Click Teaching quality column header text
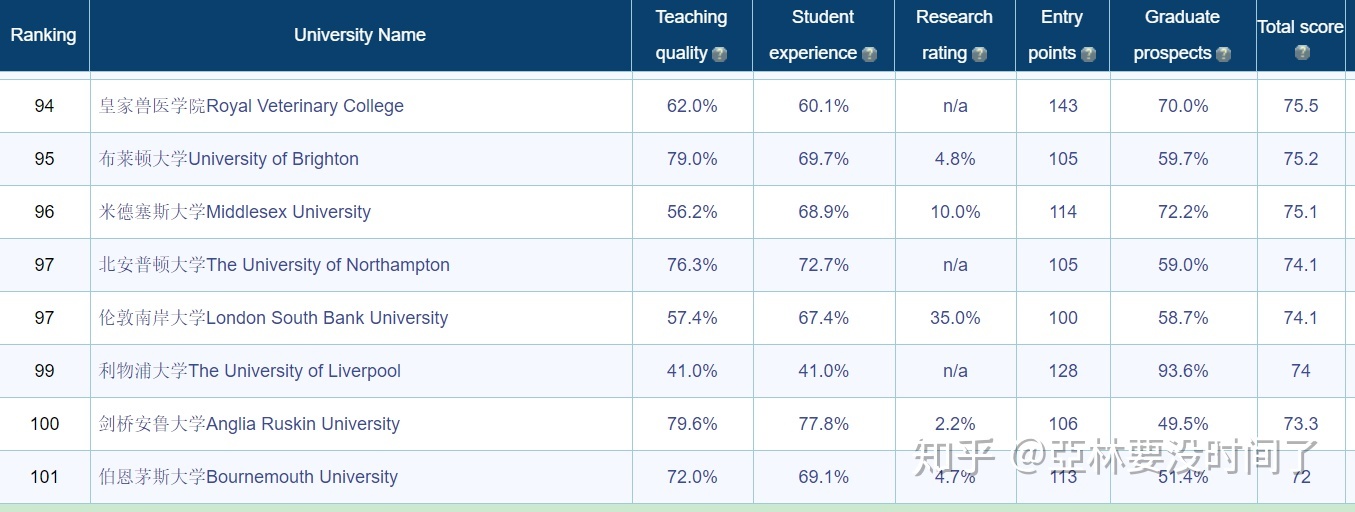This screenshot has width=1355, height=512. pos(691,35)
